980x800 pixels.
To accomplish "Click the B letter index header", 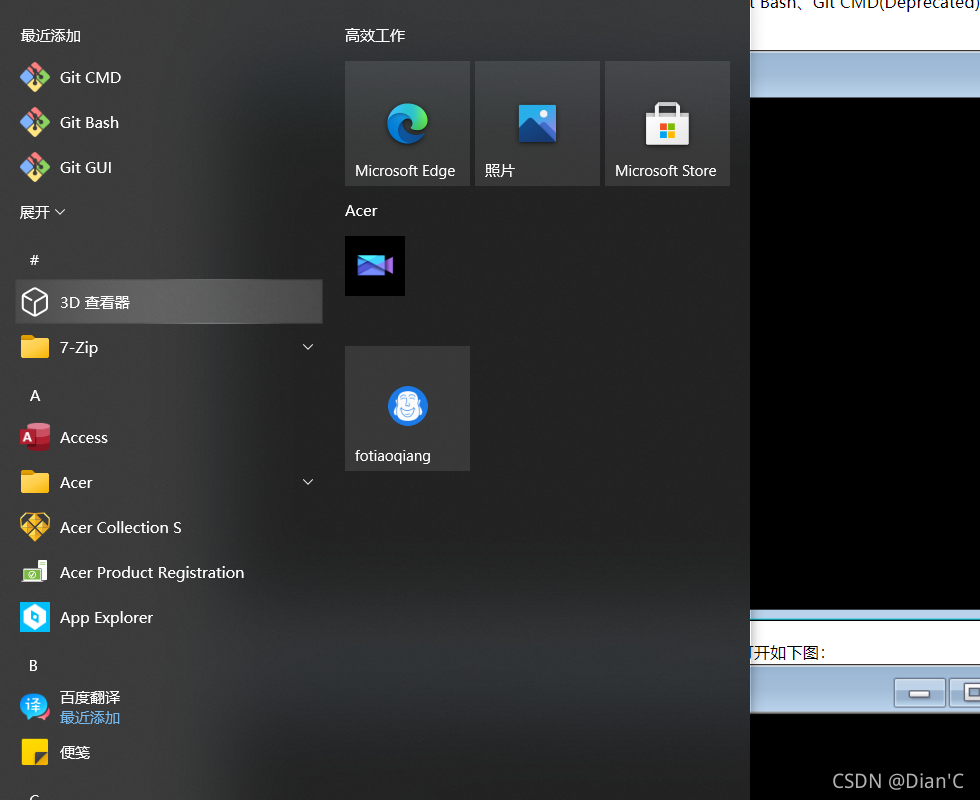I will tap(34, 666).
